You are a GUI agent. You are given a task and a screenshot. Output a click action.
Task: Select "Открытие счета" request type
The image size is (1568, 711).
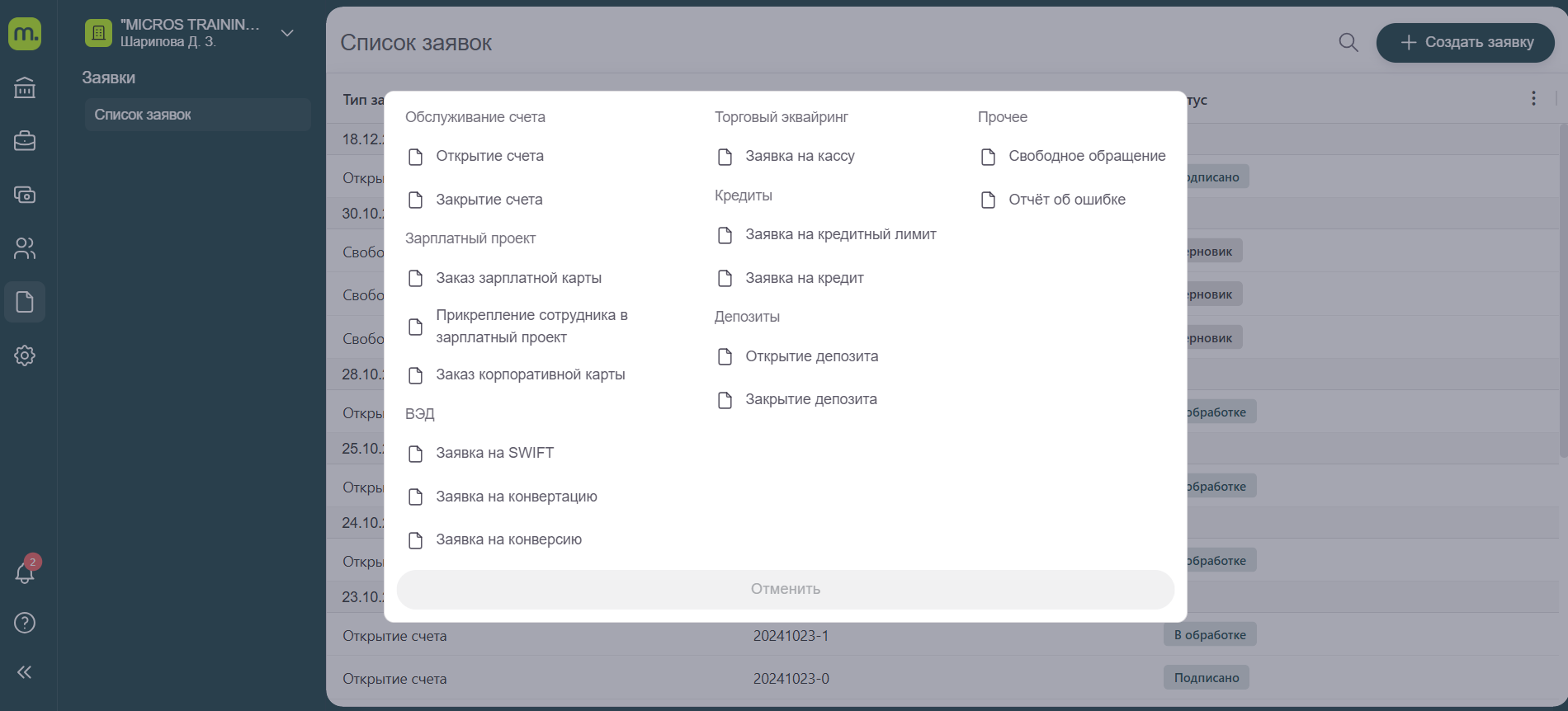(489, 156)
